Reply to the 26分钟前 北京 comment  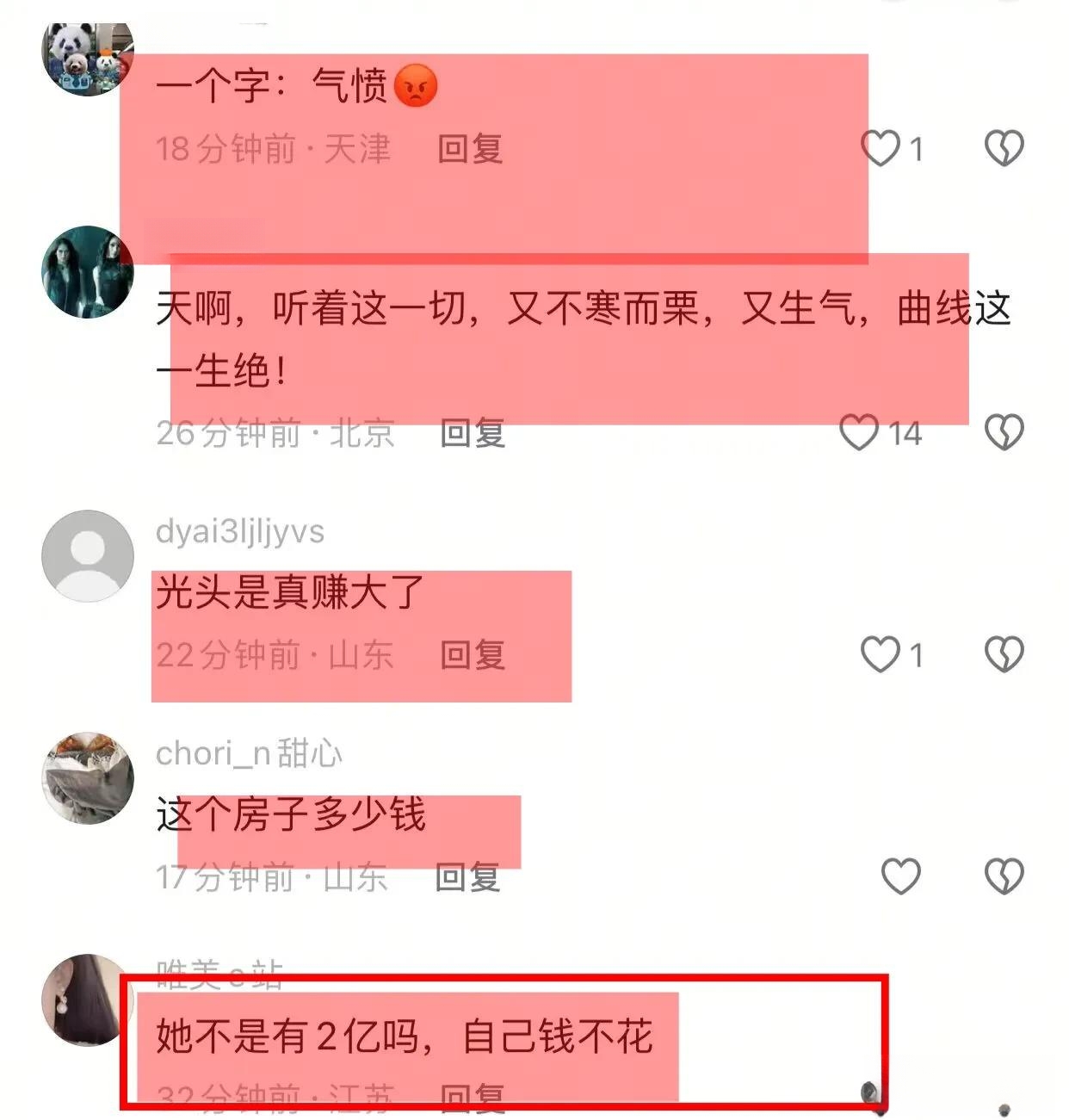click(473, 432)
